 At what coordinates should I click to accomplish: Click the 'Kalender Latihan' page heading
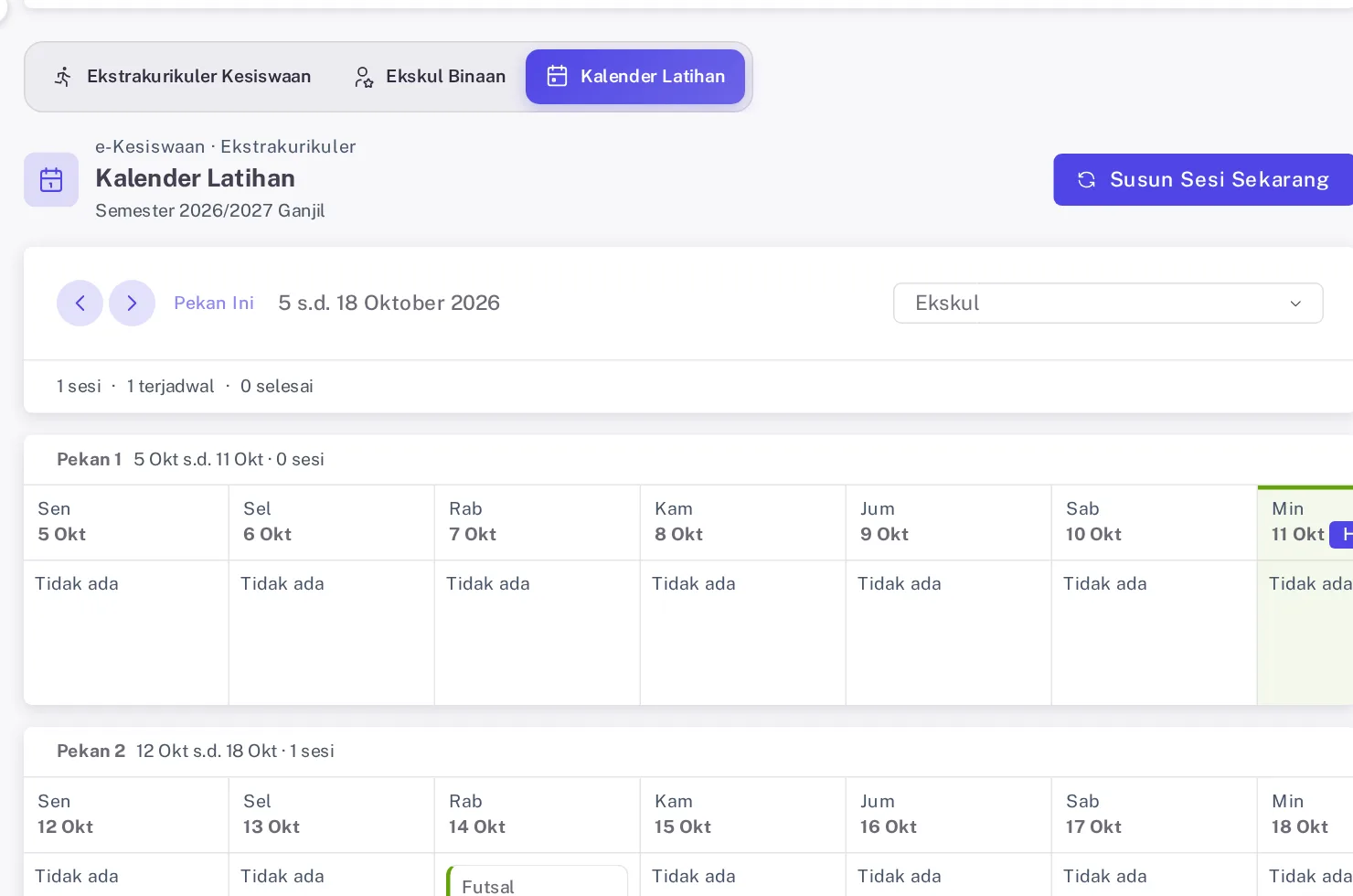195,178
